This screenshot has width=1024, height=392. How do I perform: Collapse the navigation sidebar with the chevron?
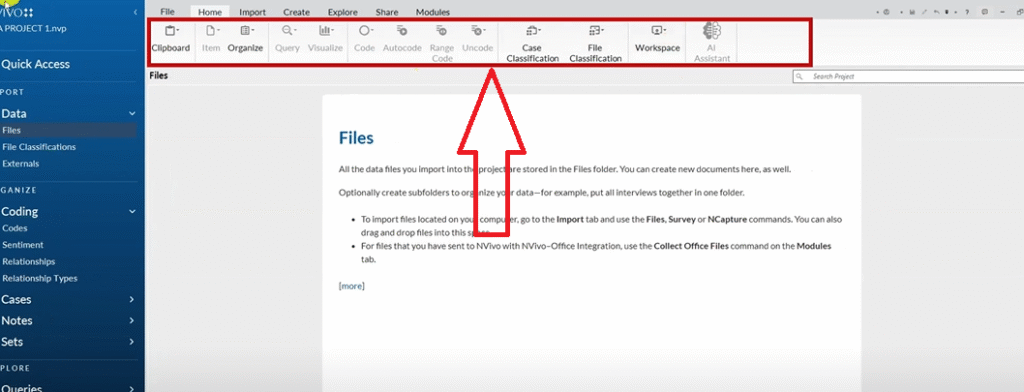point(135,12)
